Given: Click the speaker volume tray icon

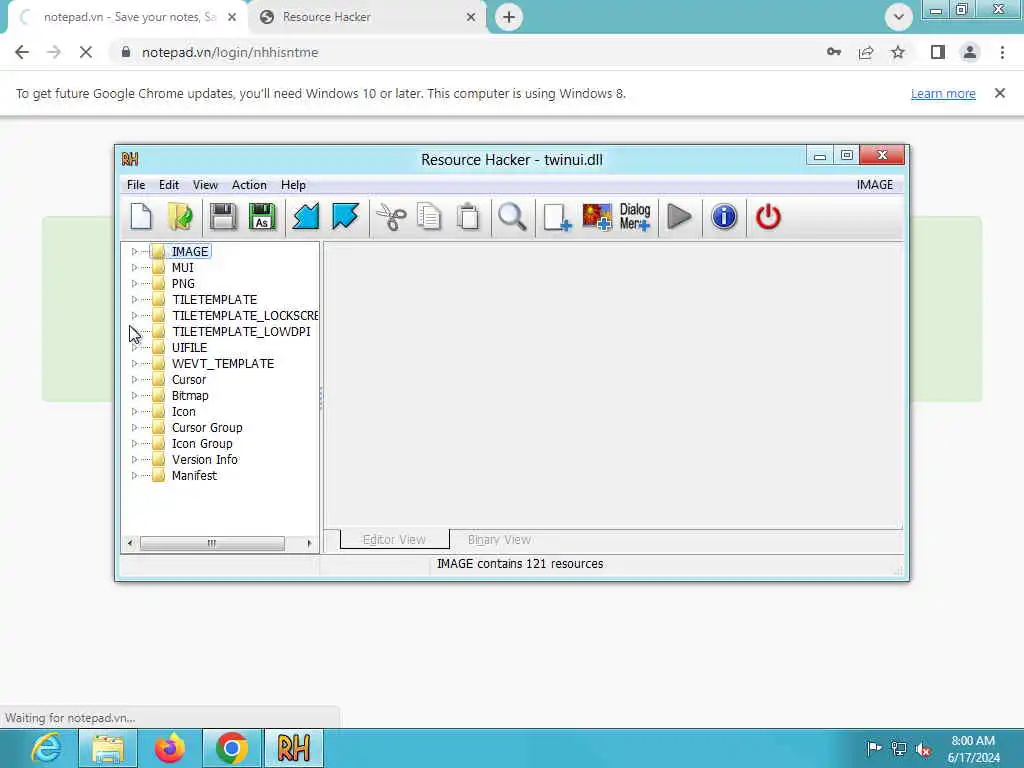Looking at the screenshot, I should pos(923,749).
